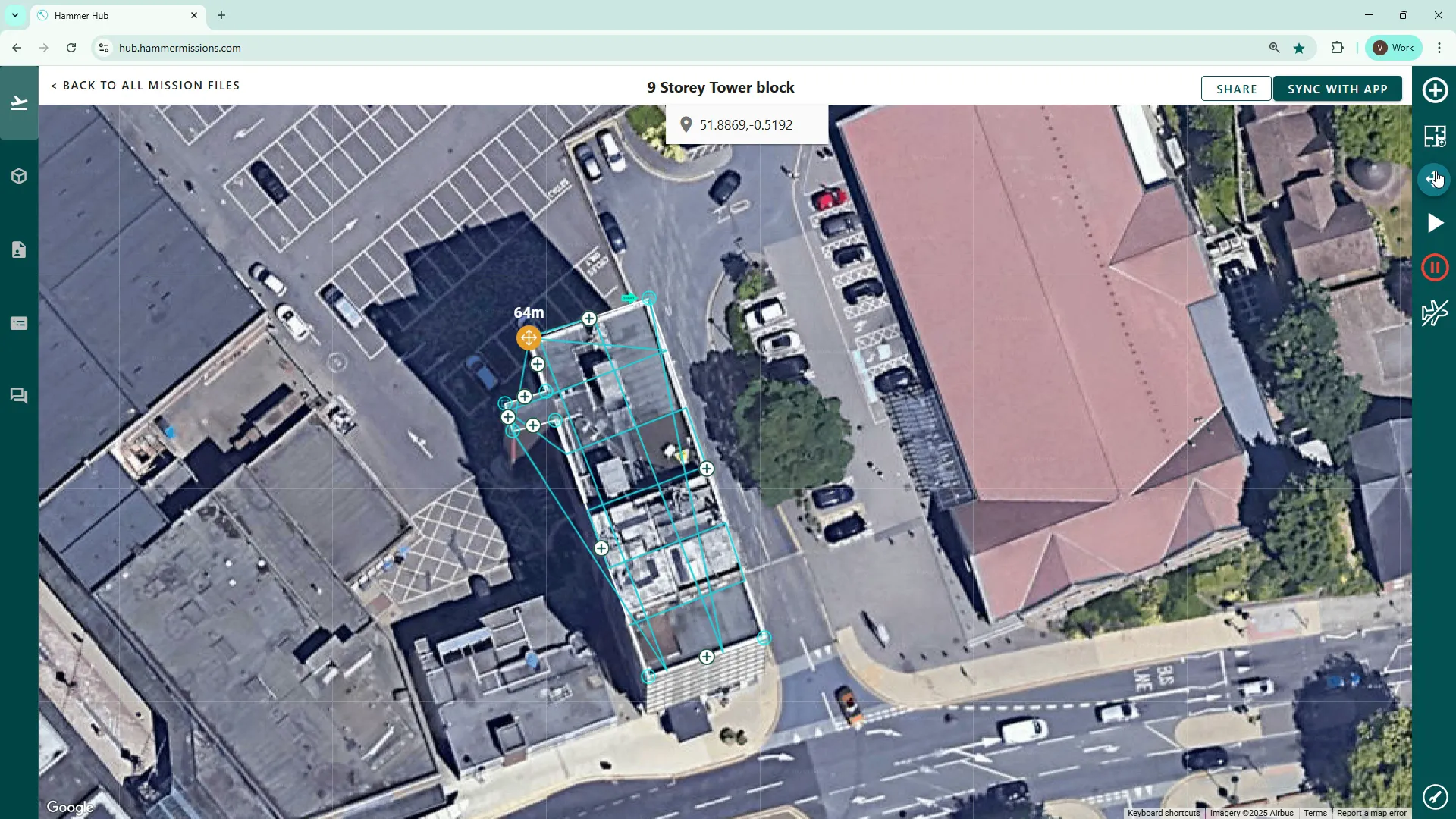Click the SHARE button
Viewport: 1456px width, 819px height.
coord(1236,89)
